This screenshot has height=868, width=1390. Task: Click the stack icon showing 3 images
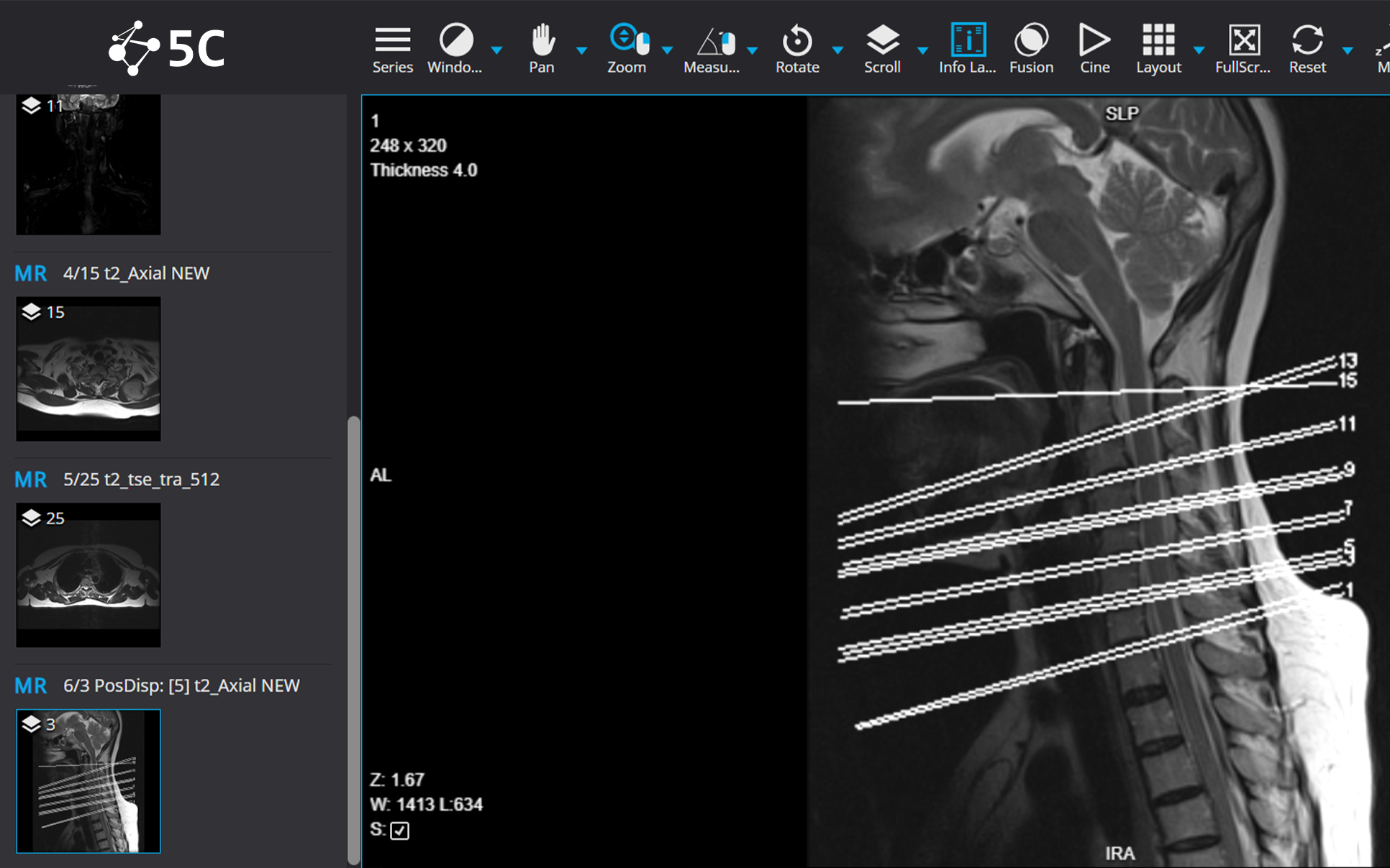pos(31,723)
